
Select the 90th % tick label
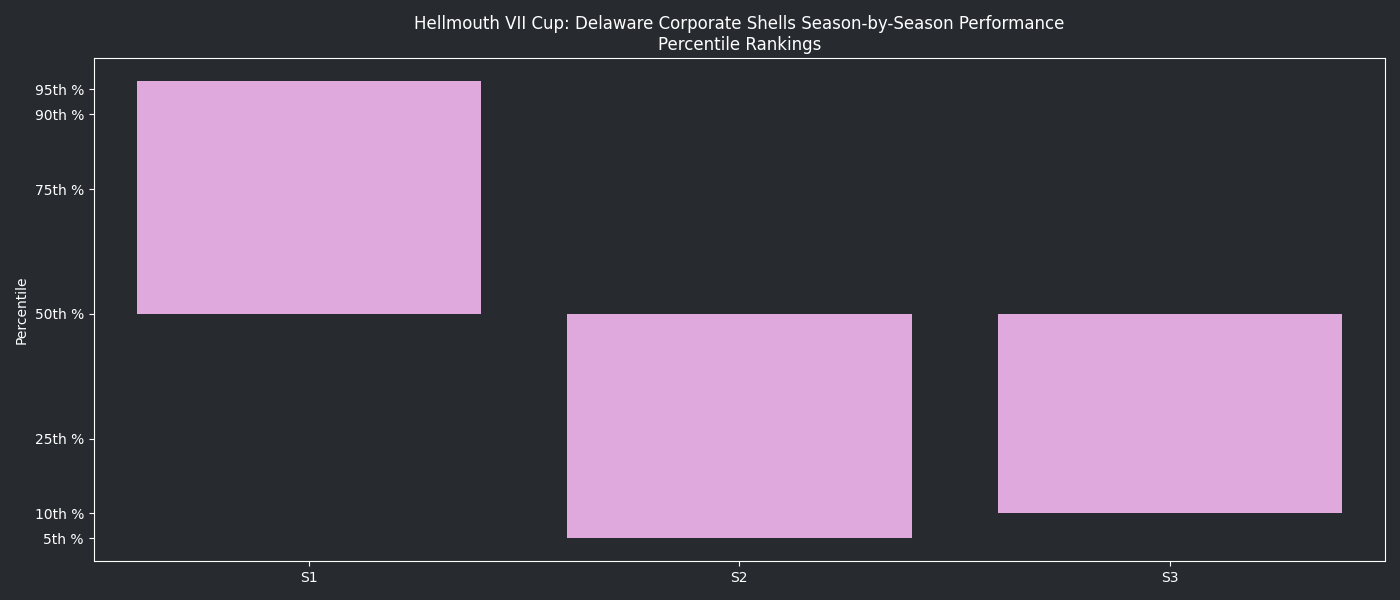coord(59,115)
